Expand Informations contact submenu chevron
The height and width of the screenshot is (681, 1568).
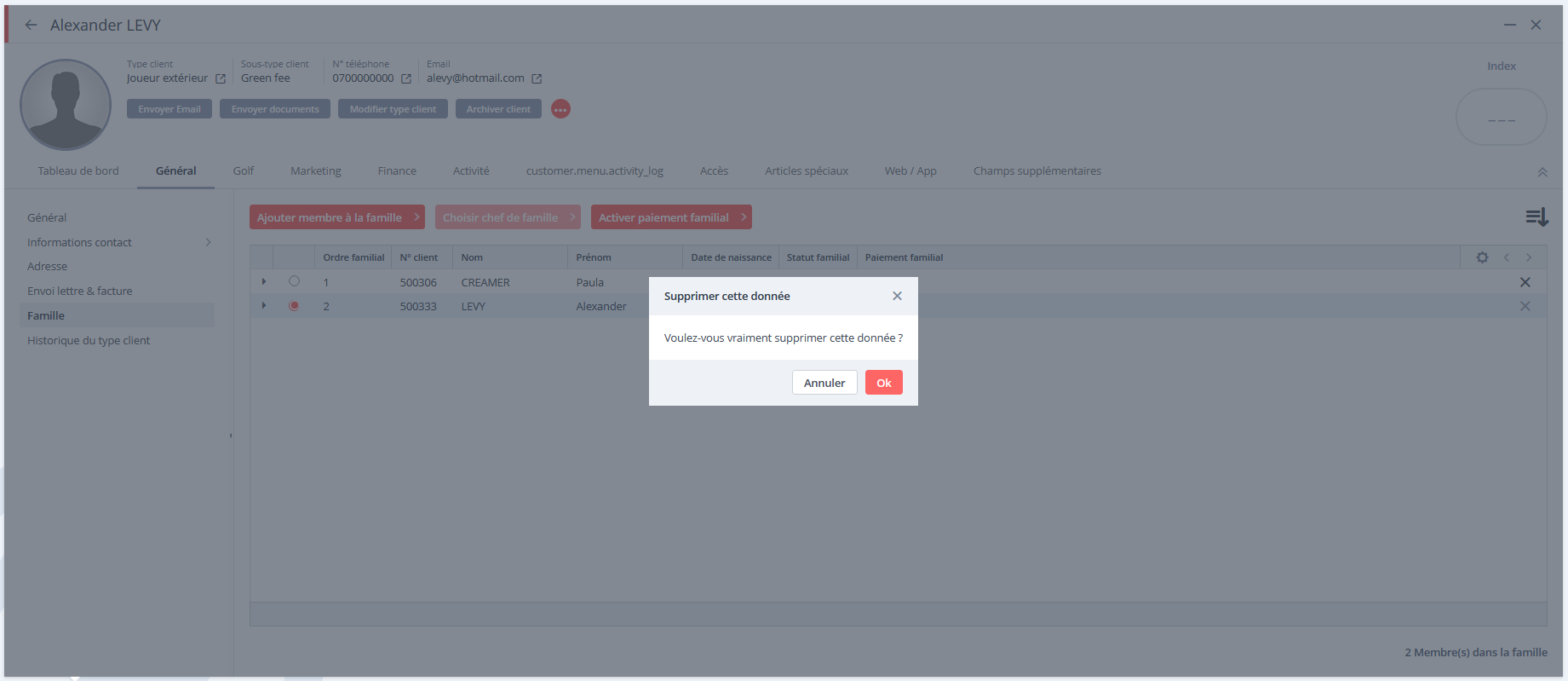[x=208, y=242]
